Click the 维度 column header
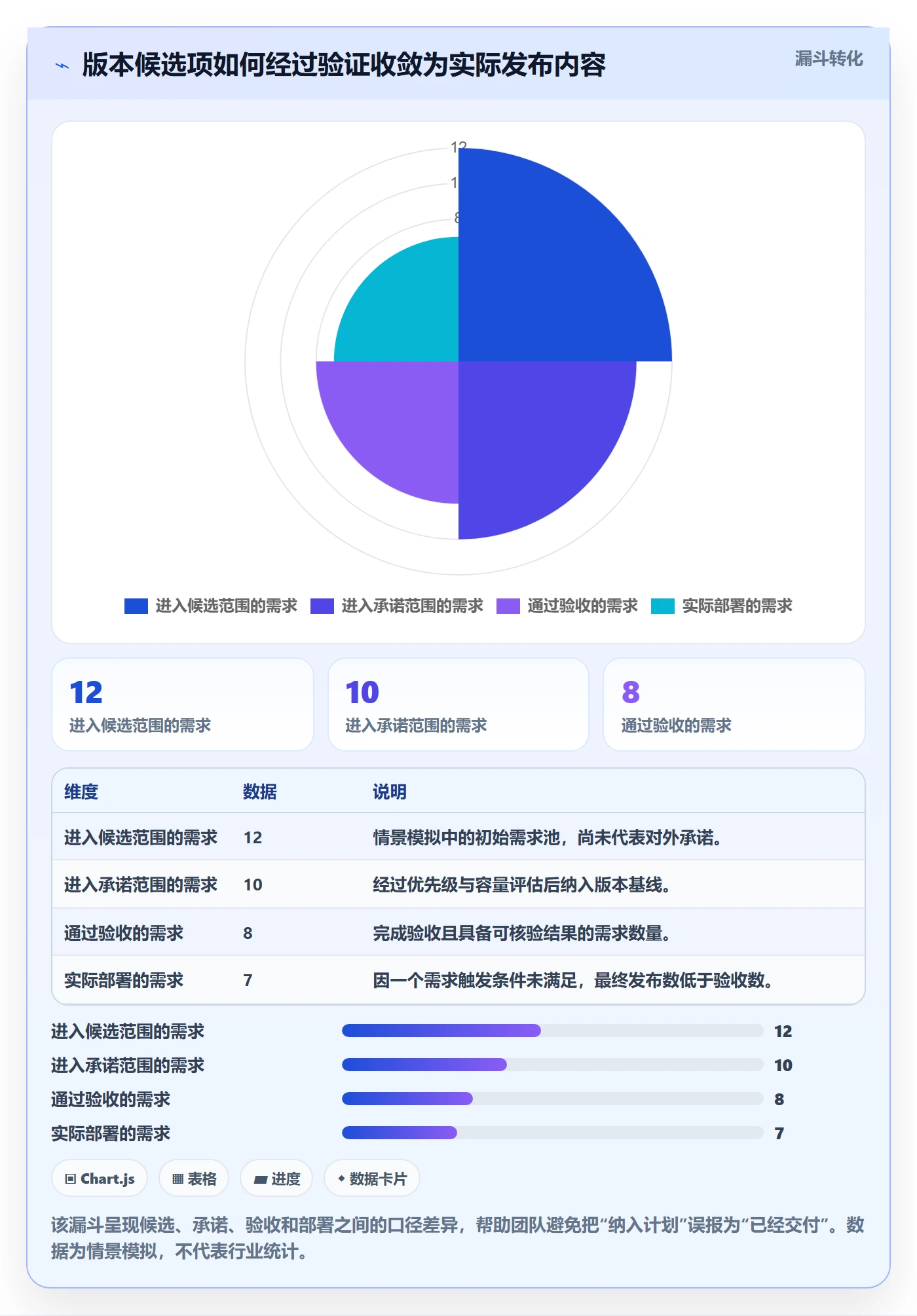This screenshot has height=1316, width=917. coord(81,792)
